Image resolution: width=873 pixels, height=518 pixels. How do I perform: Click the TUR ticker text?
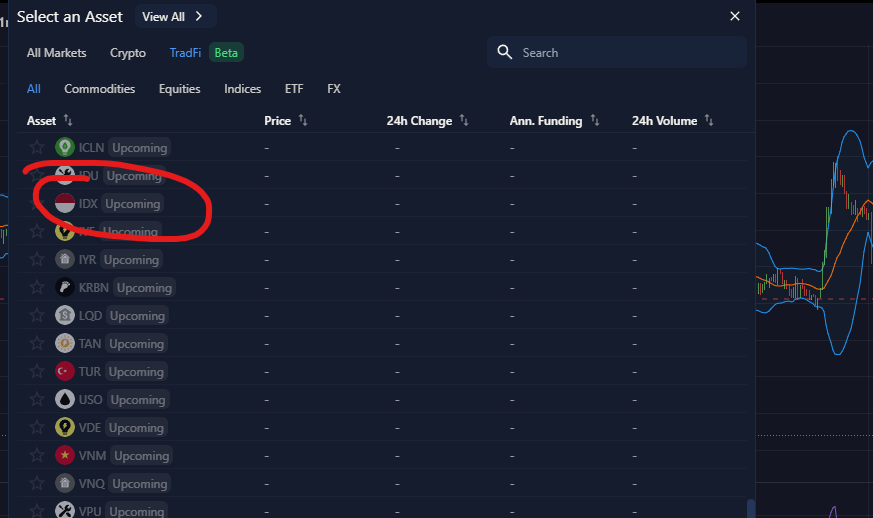pyautogui.click(x=90, y=372)
